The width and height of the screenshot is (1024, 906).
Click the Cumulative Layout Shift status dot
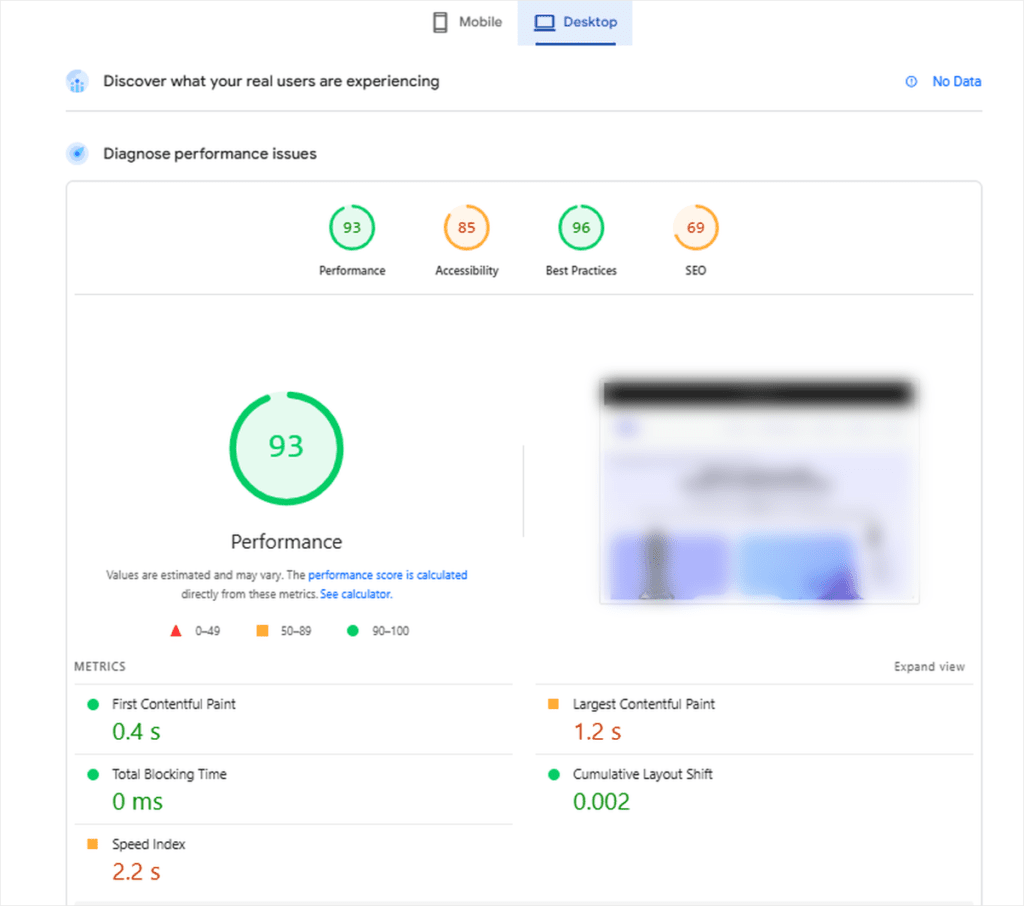pyautogui.click(x=554, y=774)
